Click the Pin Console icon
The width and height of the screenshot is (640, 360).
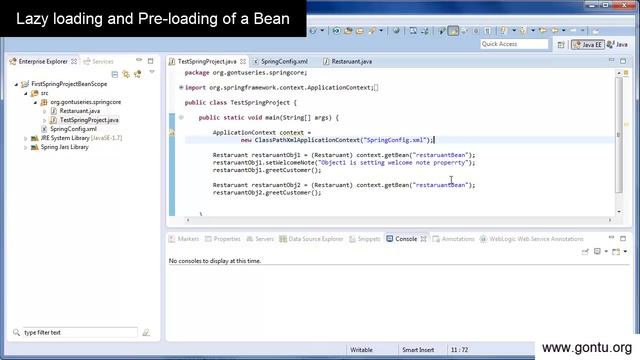(x=585, y=252)
